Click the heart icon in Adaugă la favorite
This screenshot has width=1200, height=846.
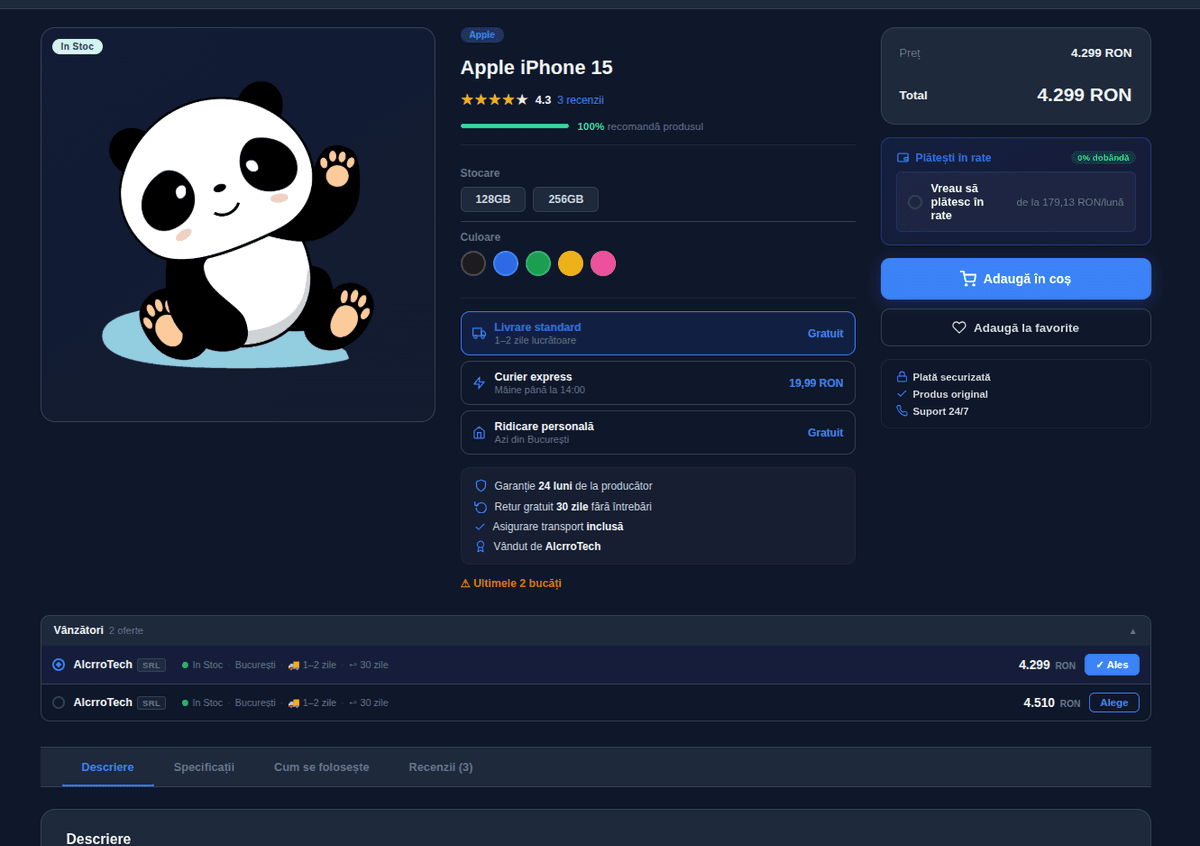click(959, 327)
